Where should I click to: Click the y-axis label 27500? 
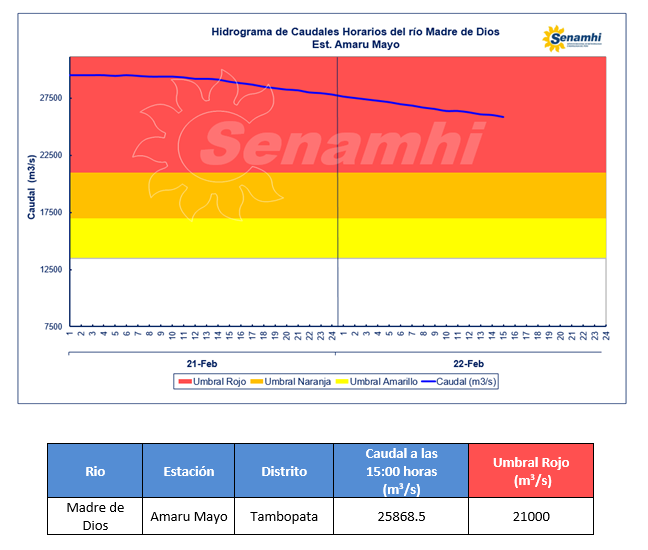[51, 98]
